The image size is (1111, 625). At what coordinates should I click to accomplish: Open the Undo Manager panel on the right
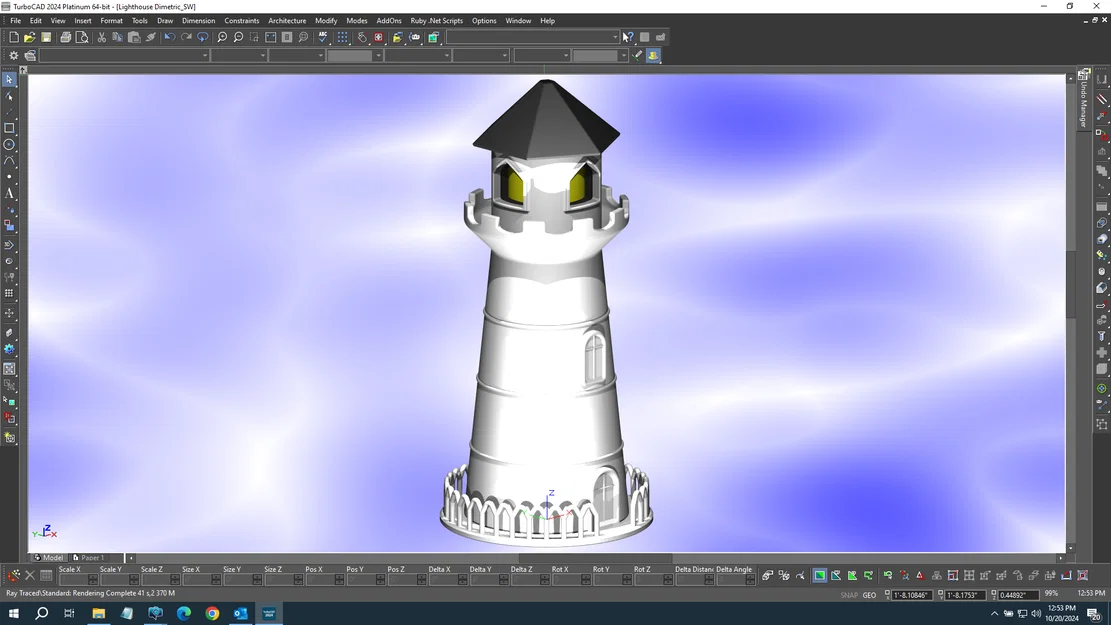coord(1083,100)
